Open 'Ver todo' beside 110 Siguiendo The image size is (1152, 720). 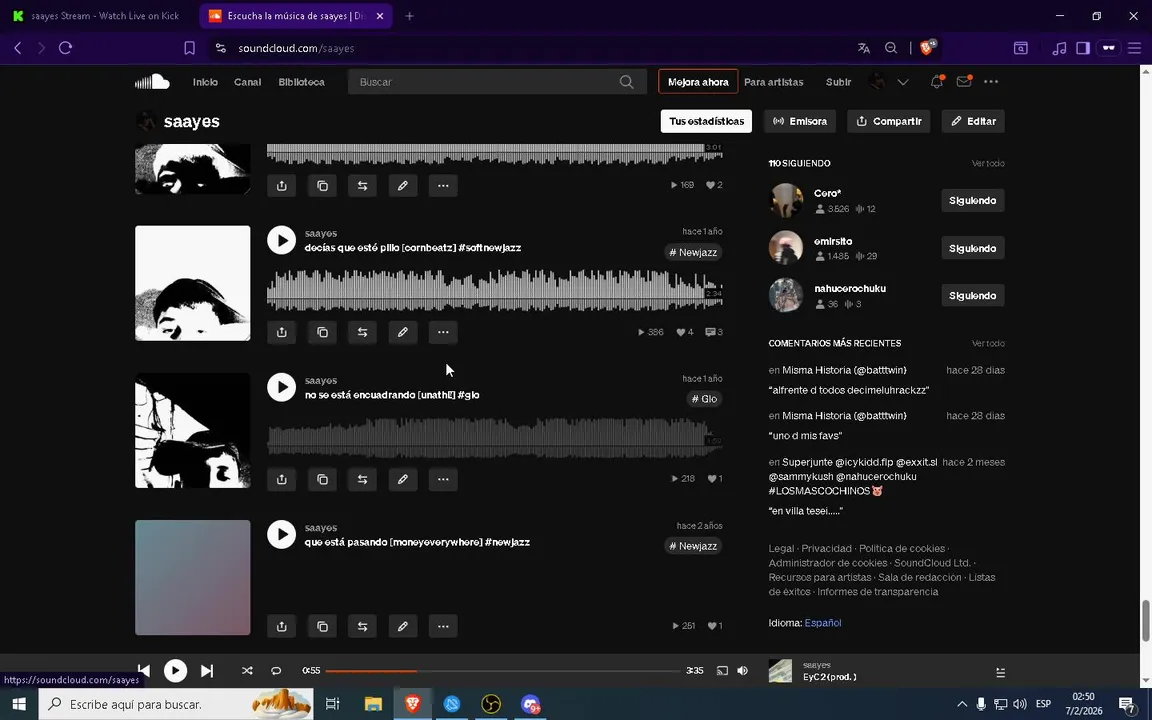click(x=988, y=163)
